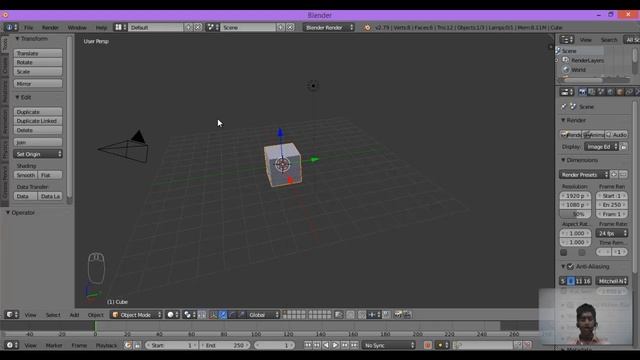Delete the current scene
Viewport: 640px width, 360px height.
pyautogui.click(x=290, y=27)
